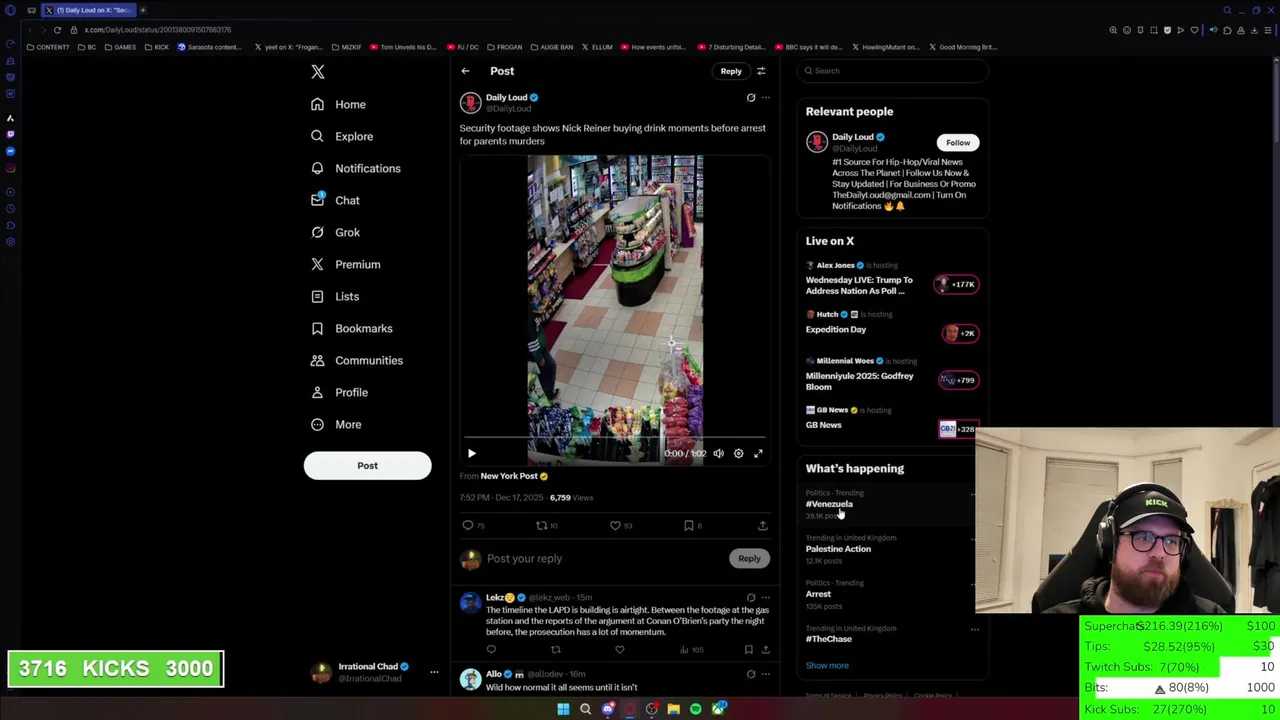Click the Communities icon in sidebar

317,360
